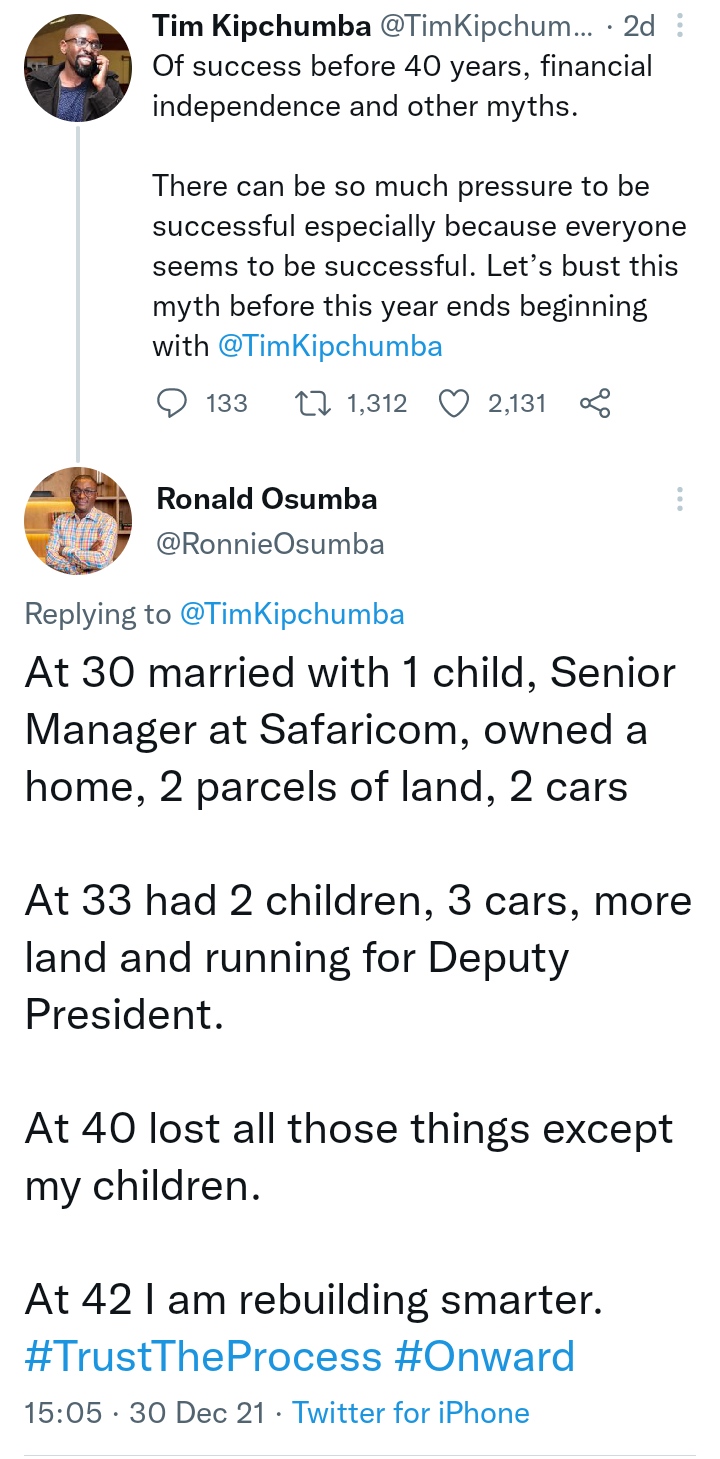Open three-dot menu on Tim Kipchumba's tweet

click(x=680, y=27)
